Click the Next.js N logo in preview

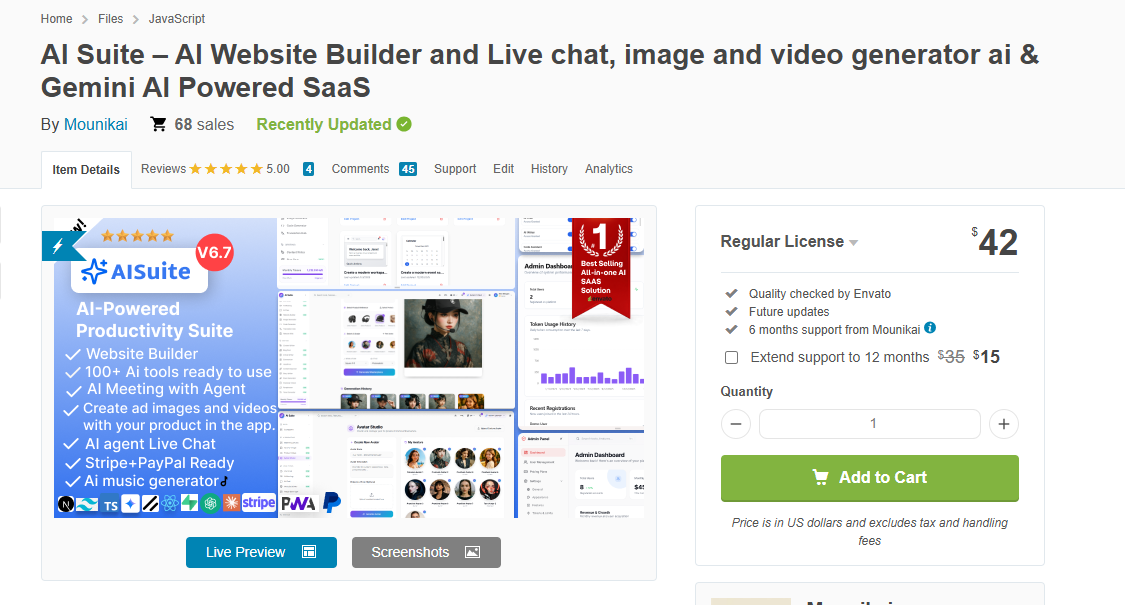[x=65, y=505]
